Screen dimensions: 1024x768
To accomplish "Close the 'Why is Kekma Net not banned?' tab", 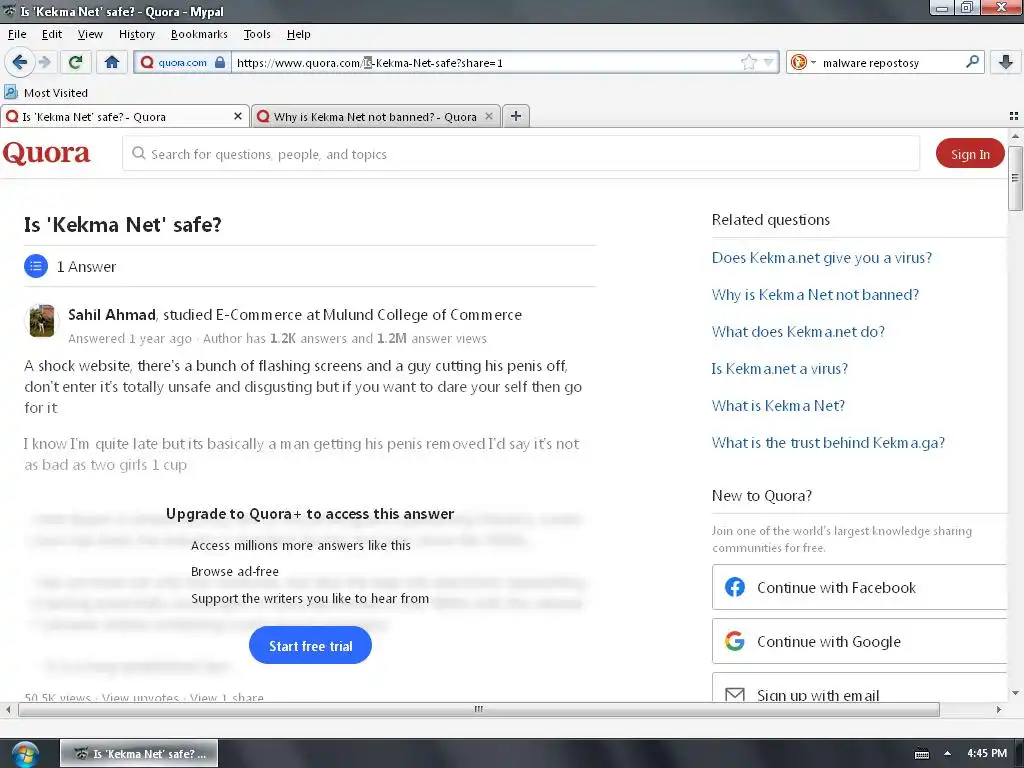I will [x=488, y=116].
